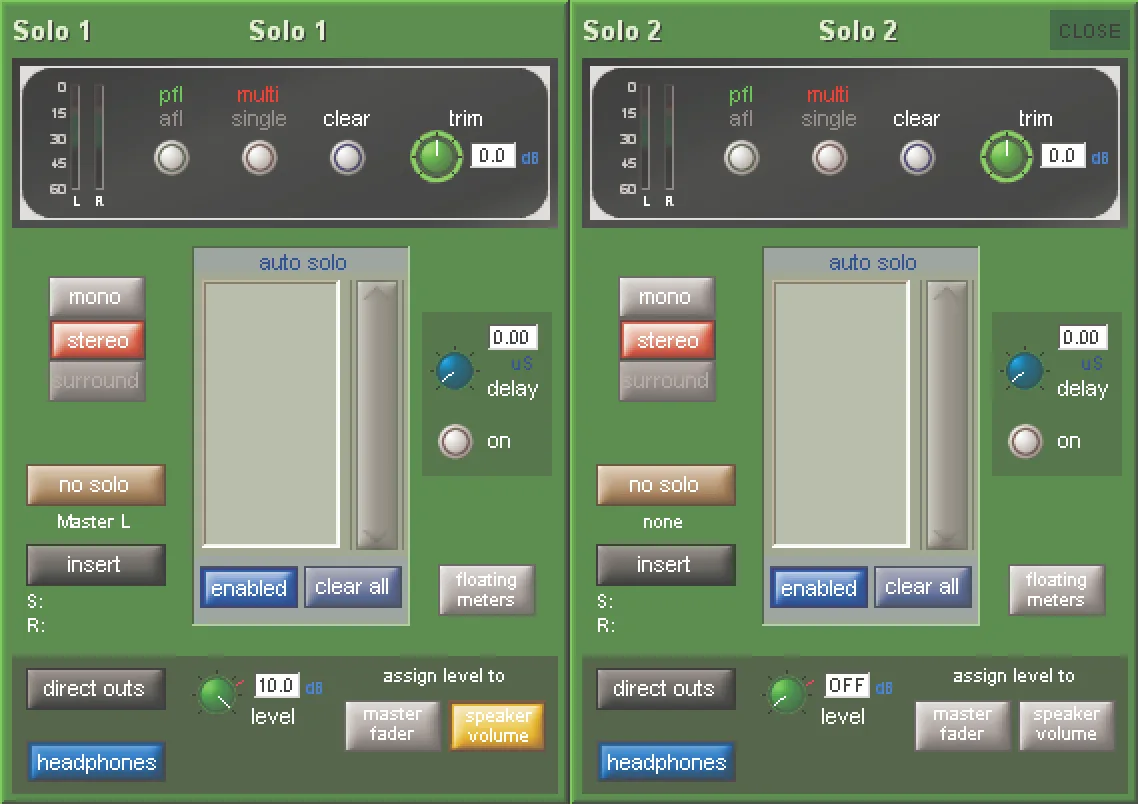Toggle auto solo enabled in Solo 1

click(x=249, y=587)
